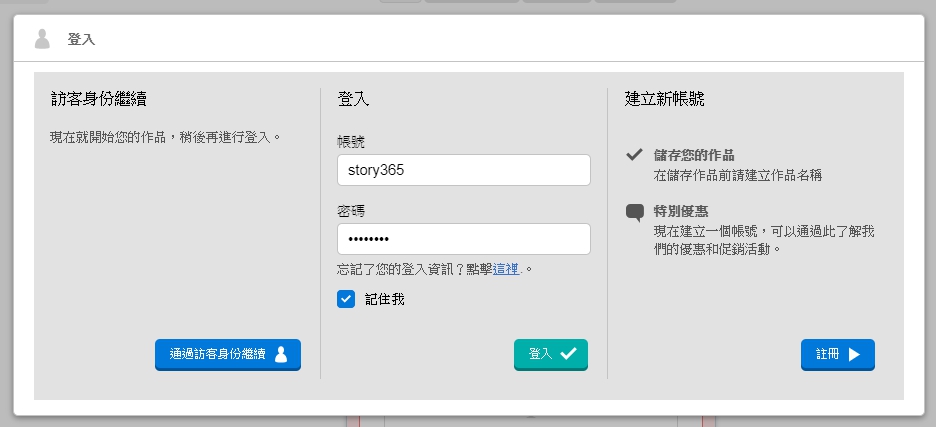Click the 儲存您的作品 bold title
This screenshot has height=427, width=936.
(694, 155)
